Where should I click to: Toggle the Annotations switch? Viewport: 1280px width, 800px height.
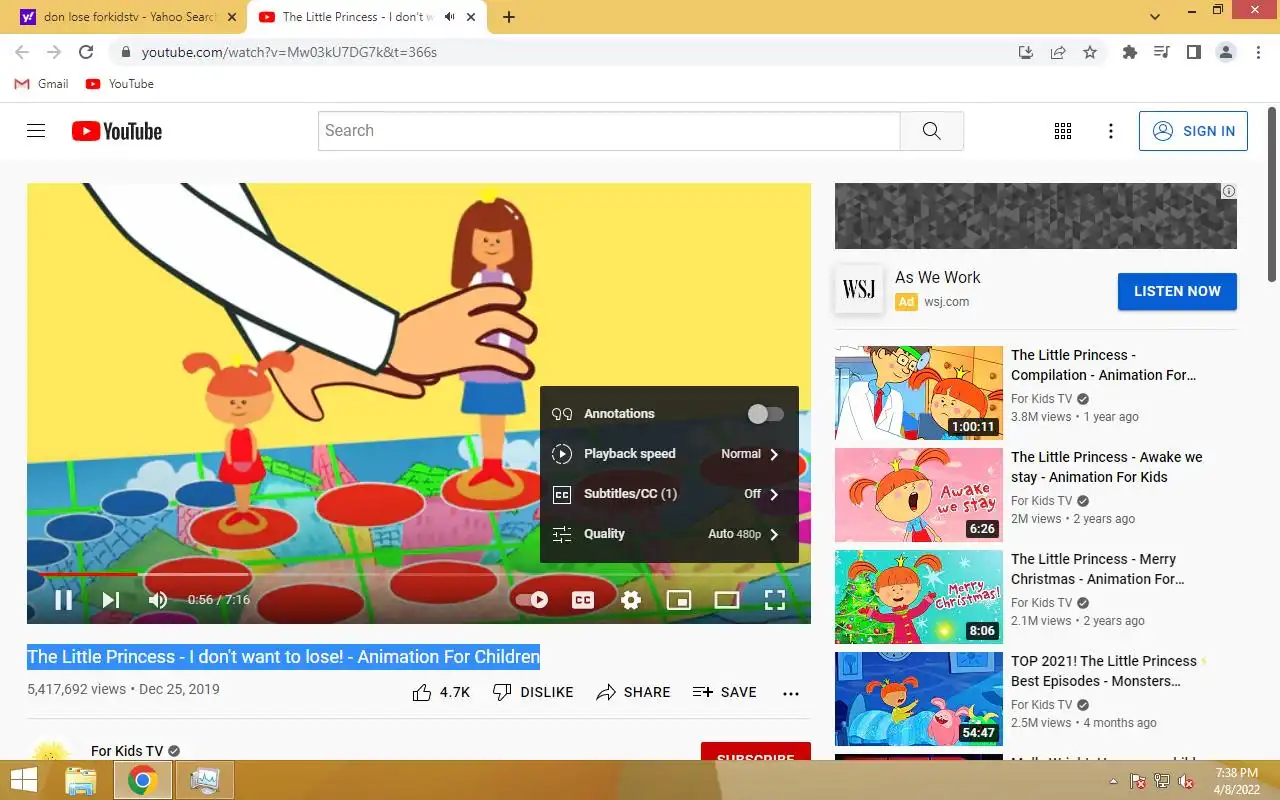coord(766,414)
